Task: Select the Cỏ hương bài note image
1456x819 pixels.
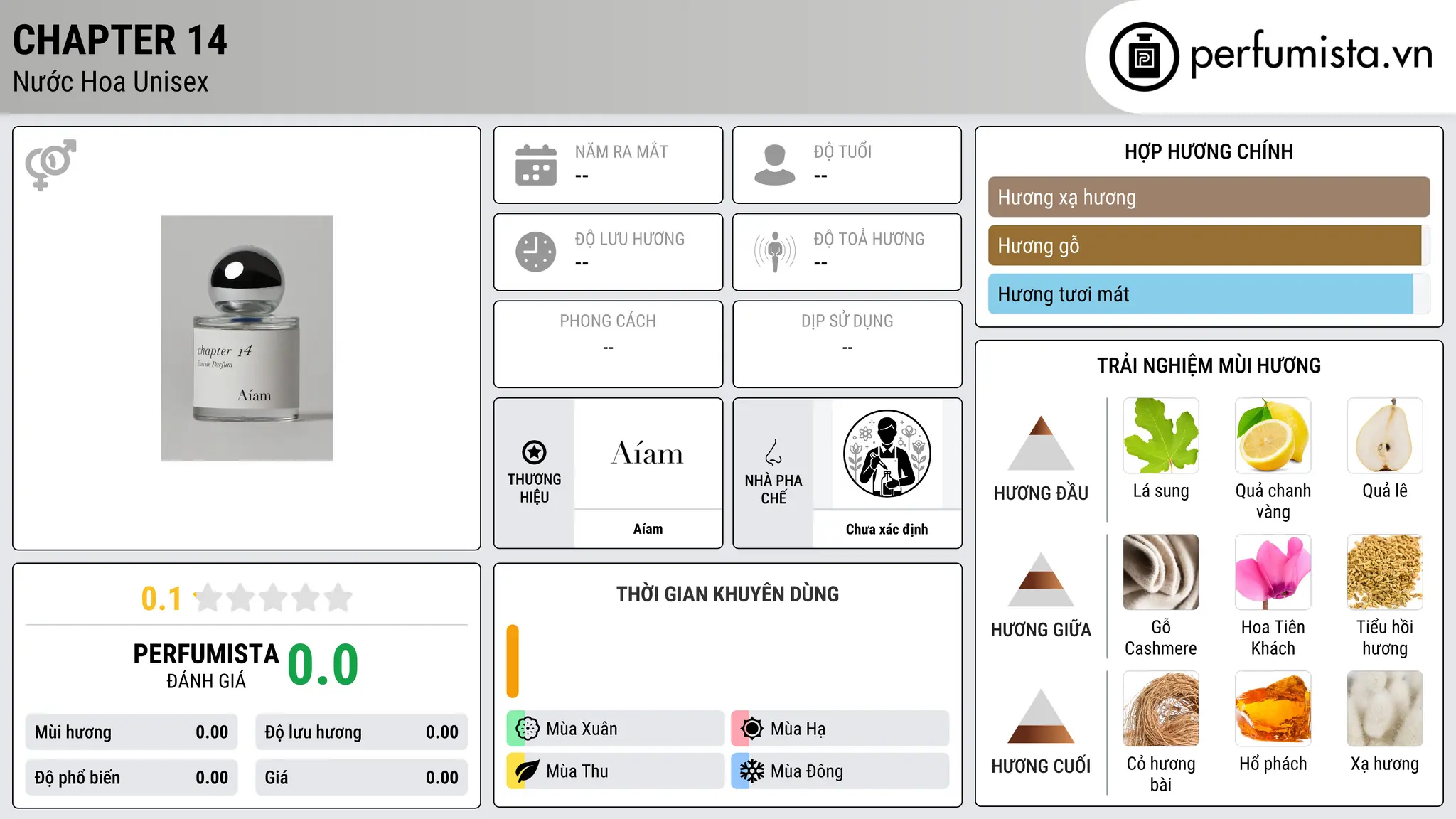Action: [x=1161, y=709]
